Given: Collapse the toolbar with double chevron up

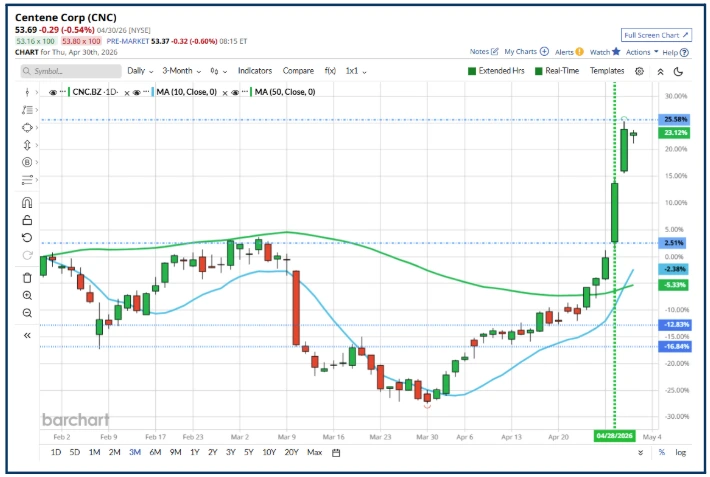Looking at the screenshot, I should coord(661,72).
